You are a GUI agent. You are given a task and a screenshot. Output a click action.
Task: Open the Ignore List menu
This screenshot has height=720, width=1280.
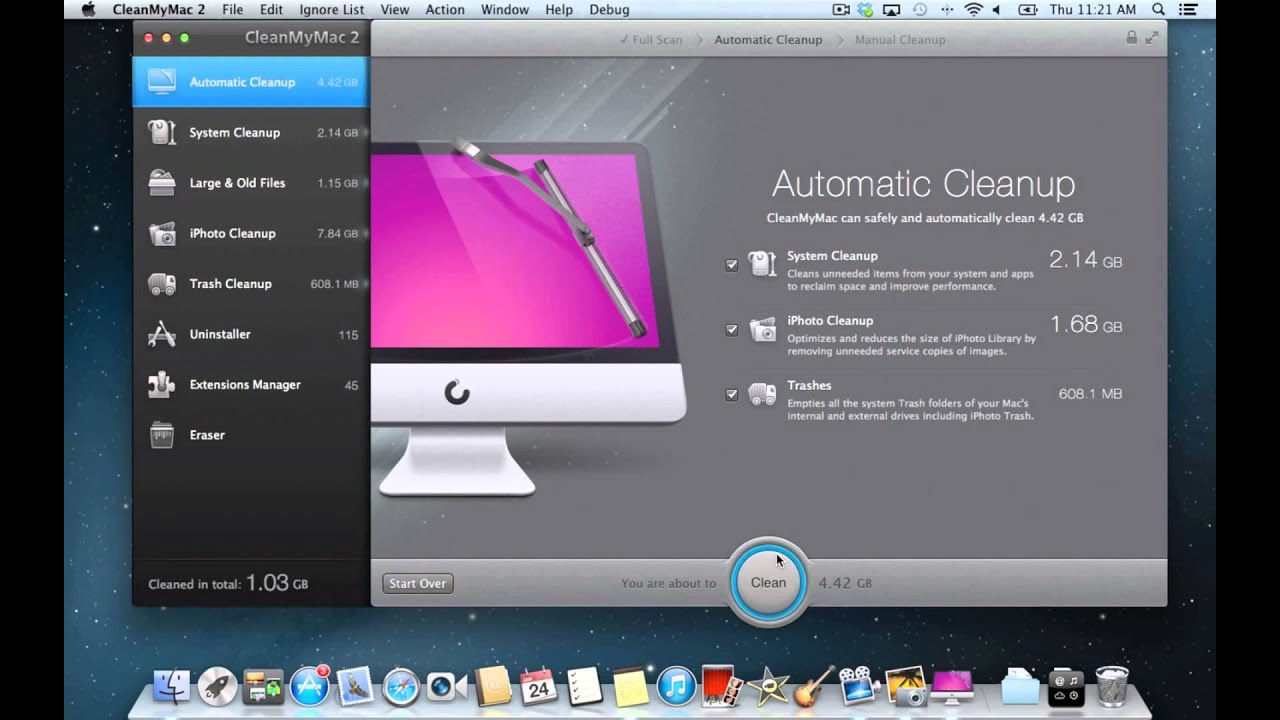332,10
